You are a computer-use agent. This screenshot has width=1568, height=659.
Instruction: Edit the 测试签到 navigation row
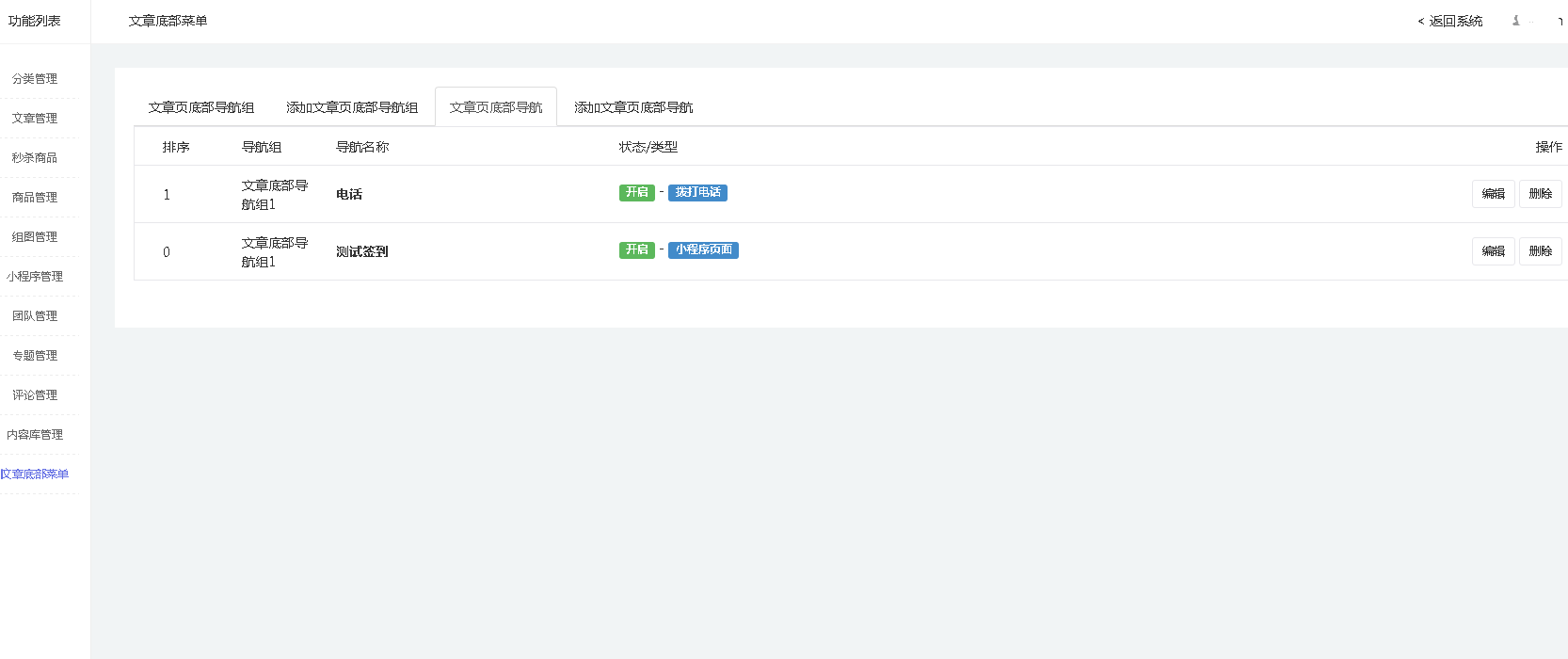point(1493,251)
